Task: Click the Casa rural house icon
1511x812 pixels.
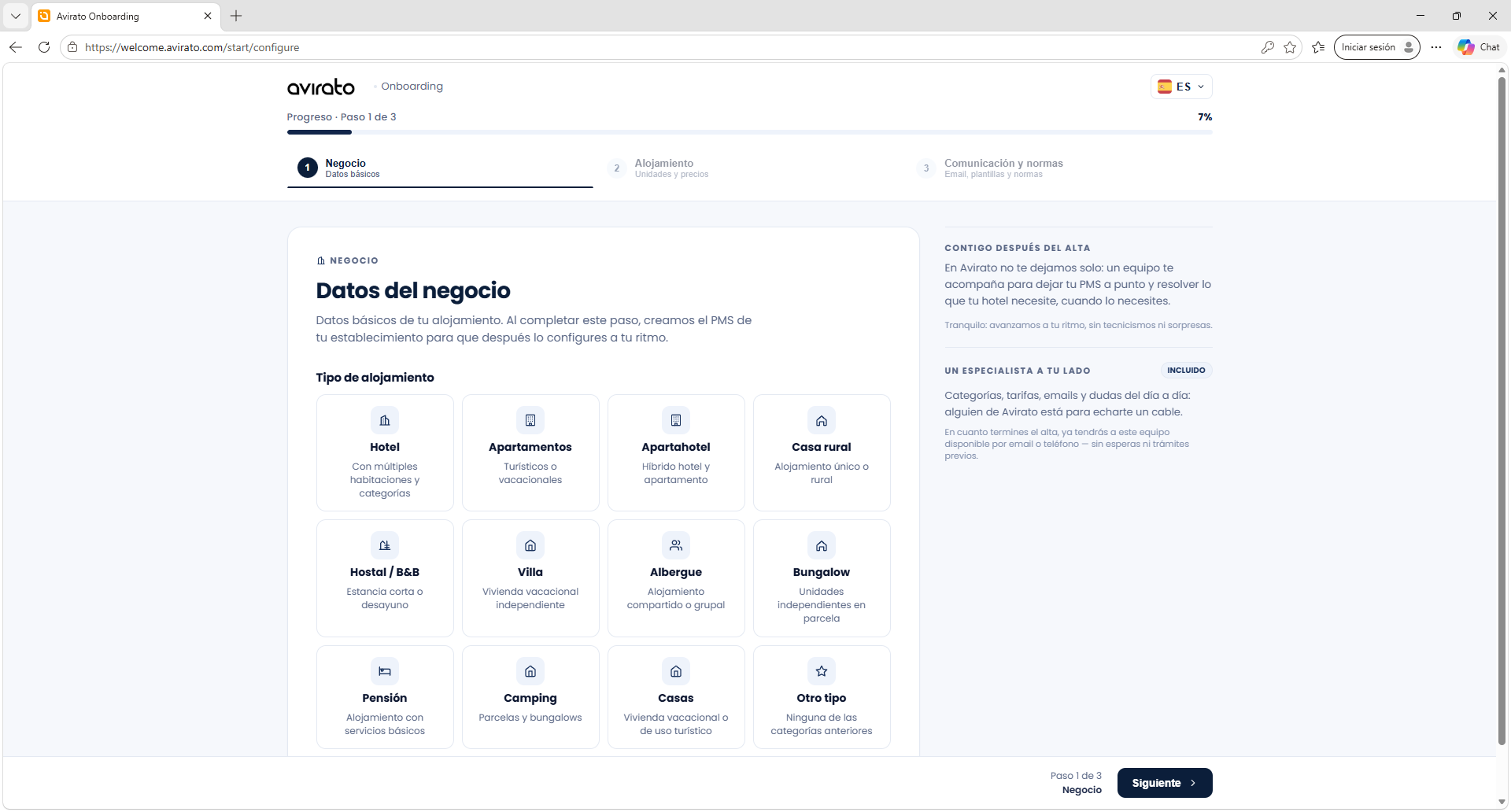Action: (x=822, y=420)
